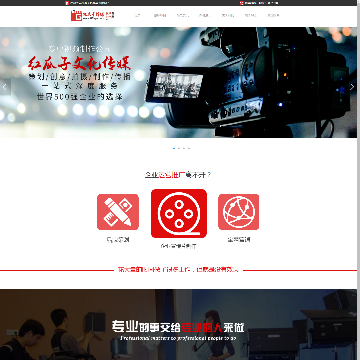360x360 pixels.
Task: Go to the first item in top navigation menu
Action: [x=138, y=15]
